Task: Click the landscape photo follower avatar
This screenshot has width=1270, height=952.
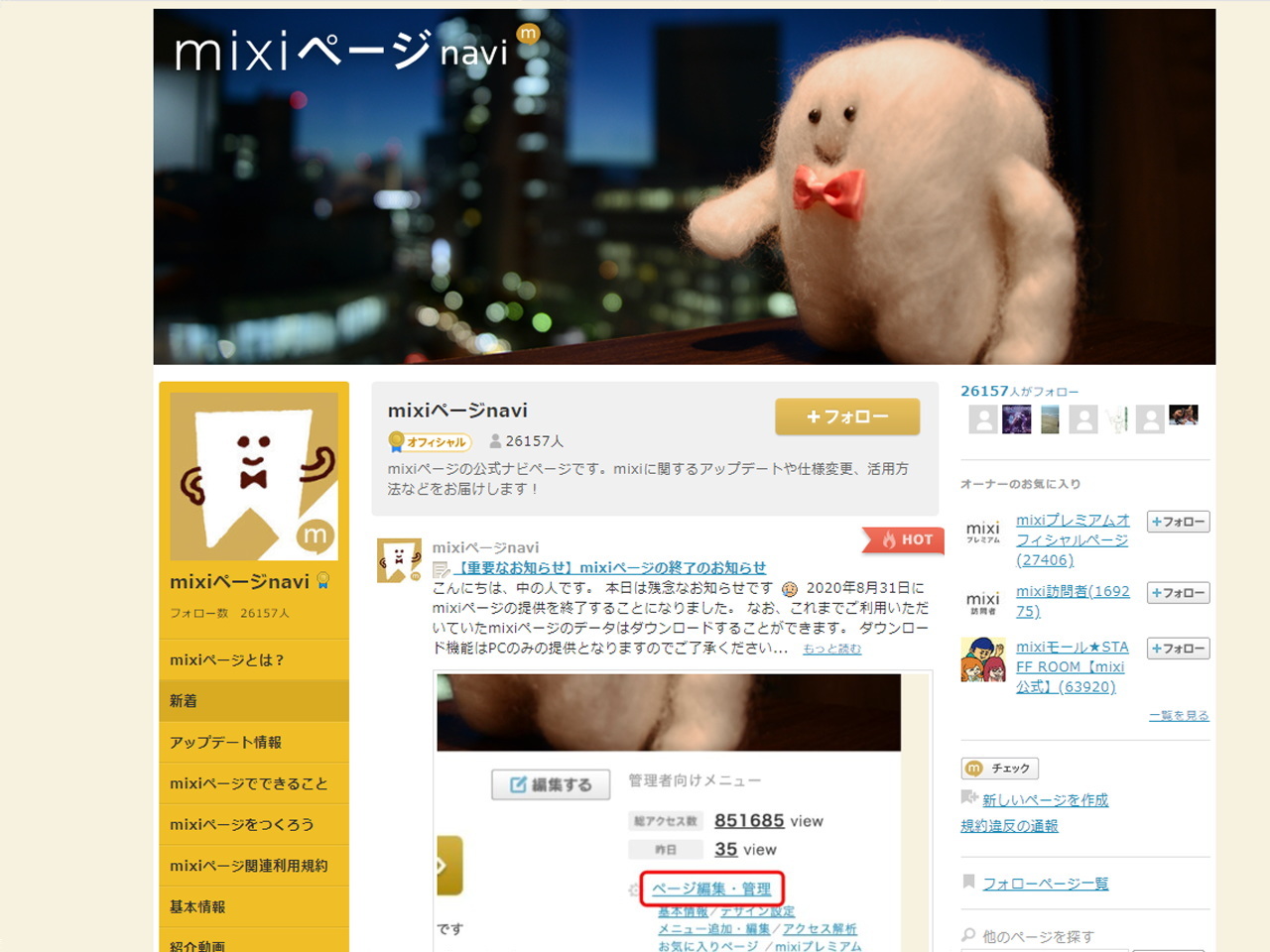Action: point(1050,418)
